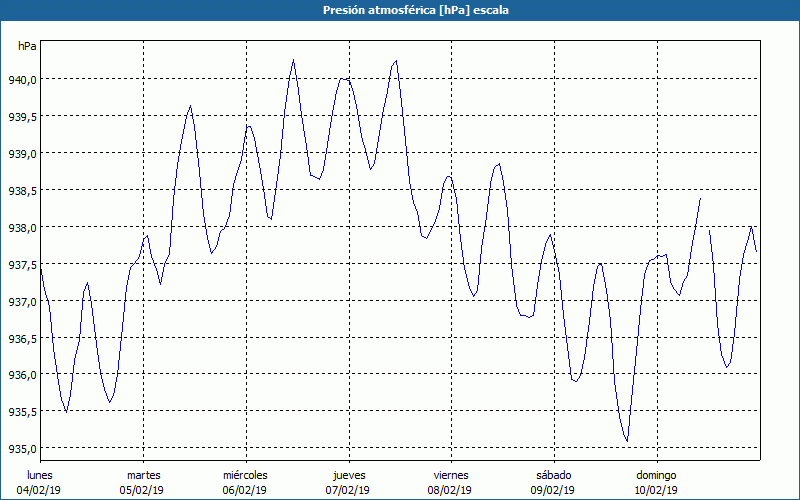Screen dimensions: 800x500
Task: Click the date label 09/02/19
Action: click(x=553, y=490)
